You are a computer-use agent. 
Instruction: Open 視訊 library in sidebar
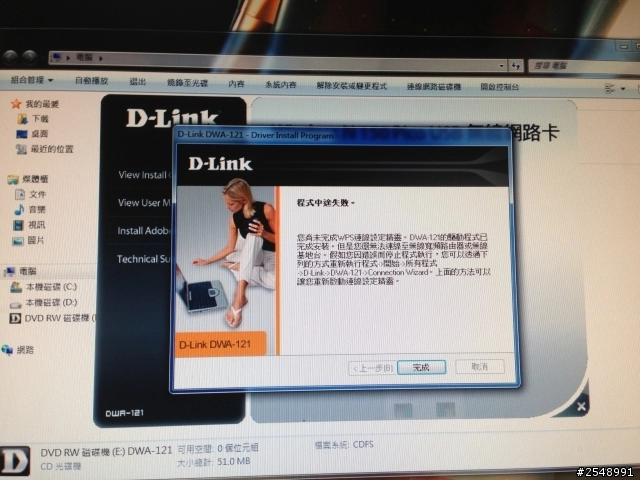[37, 225]
